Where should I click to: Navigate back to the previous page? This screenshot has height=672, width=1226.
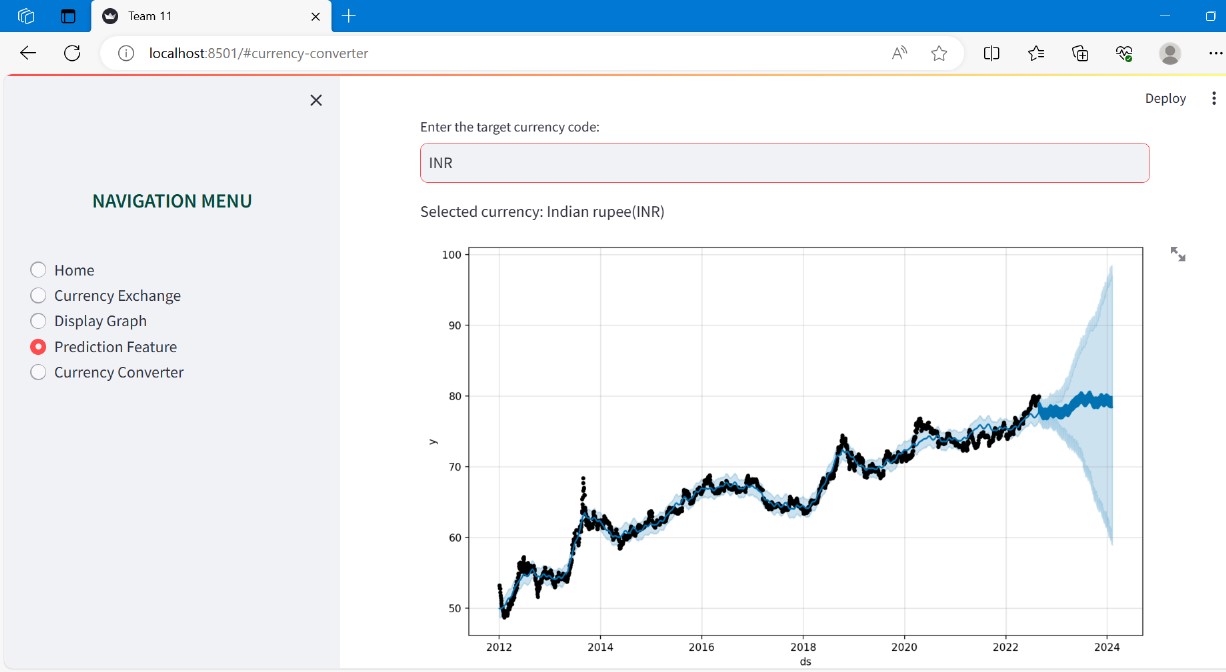tap(27, 53)
